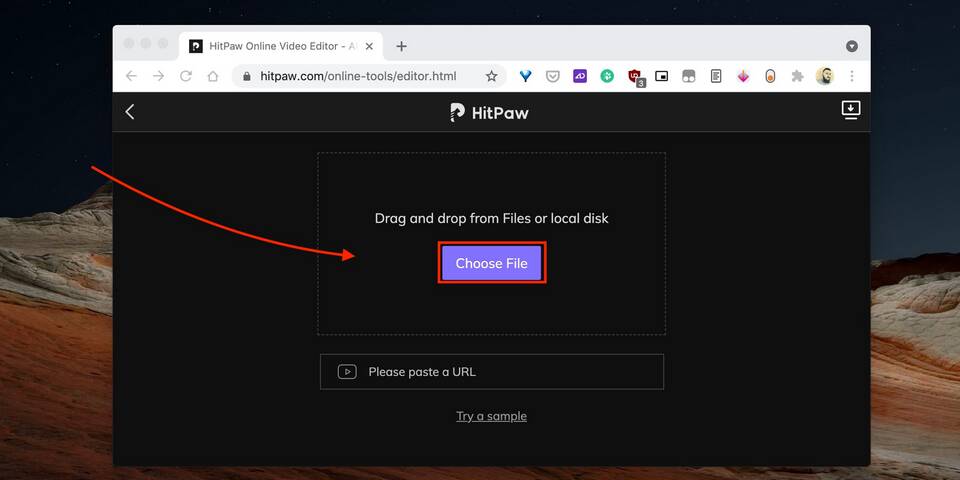
Task: Open the picture-in-picture extension
Action: (x=661, y=76)
